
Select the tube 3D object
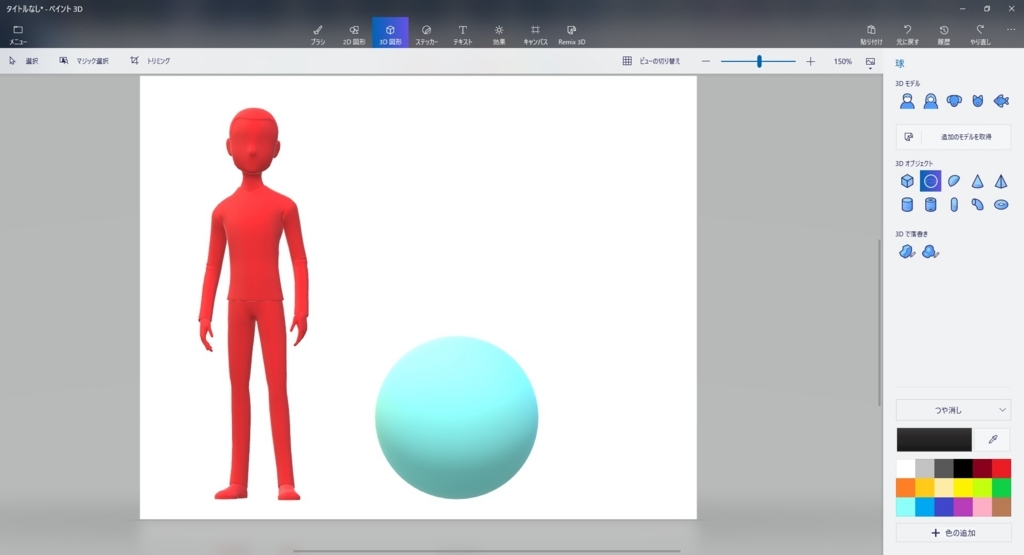pyautogui.click(x=931, y=205)
